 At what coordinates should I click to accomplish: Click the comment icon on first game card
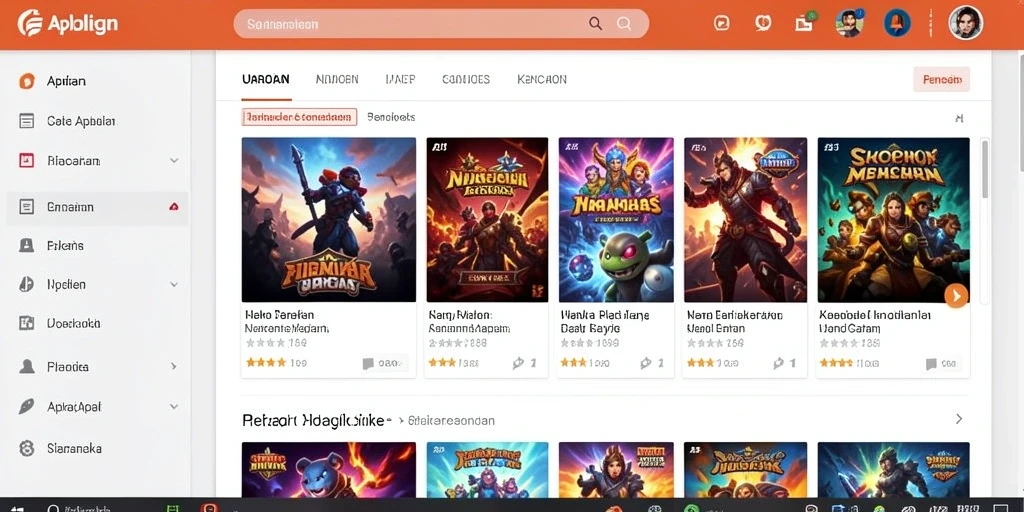point(368,363)
